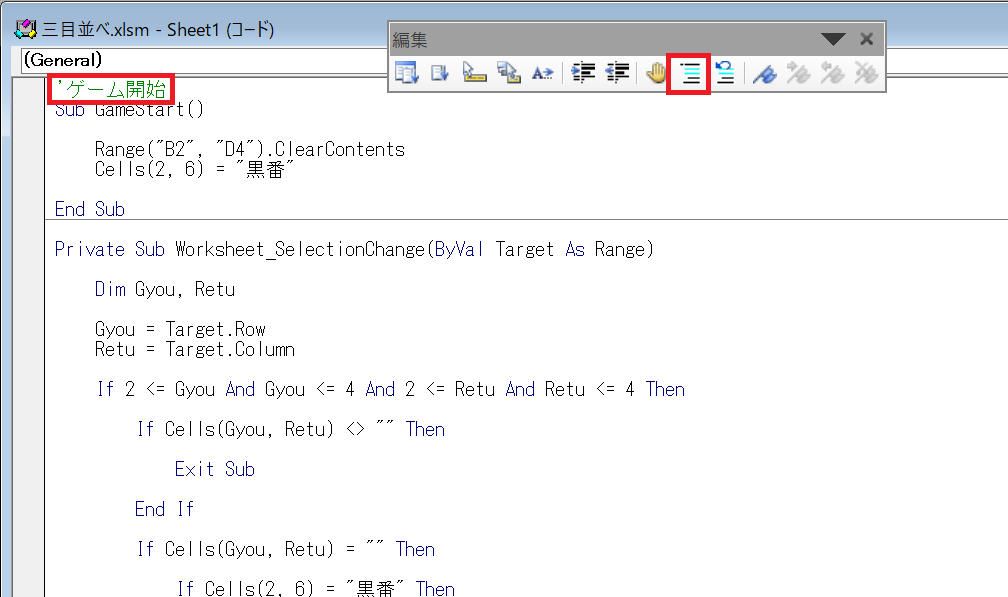Click the 'ゲーム開始 comment line
Screen dimensions: 1008x597
[x=111, y=89]
